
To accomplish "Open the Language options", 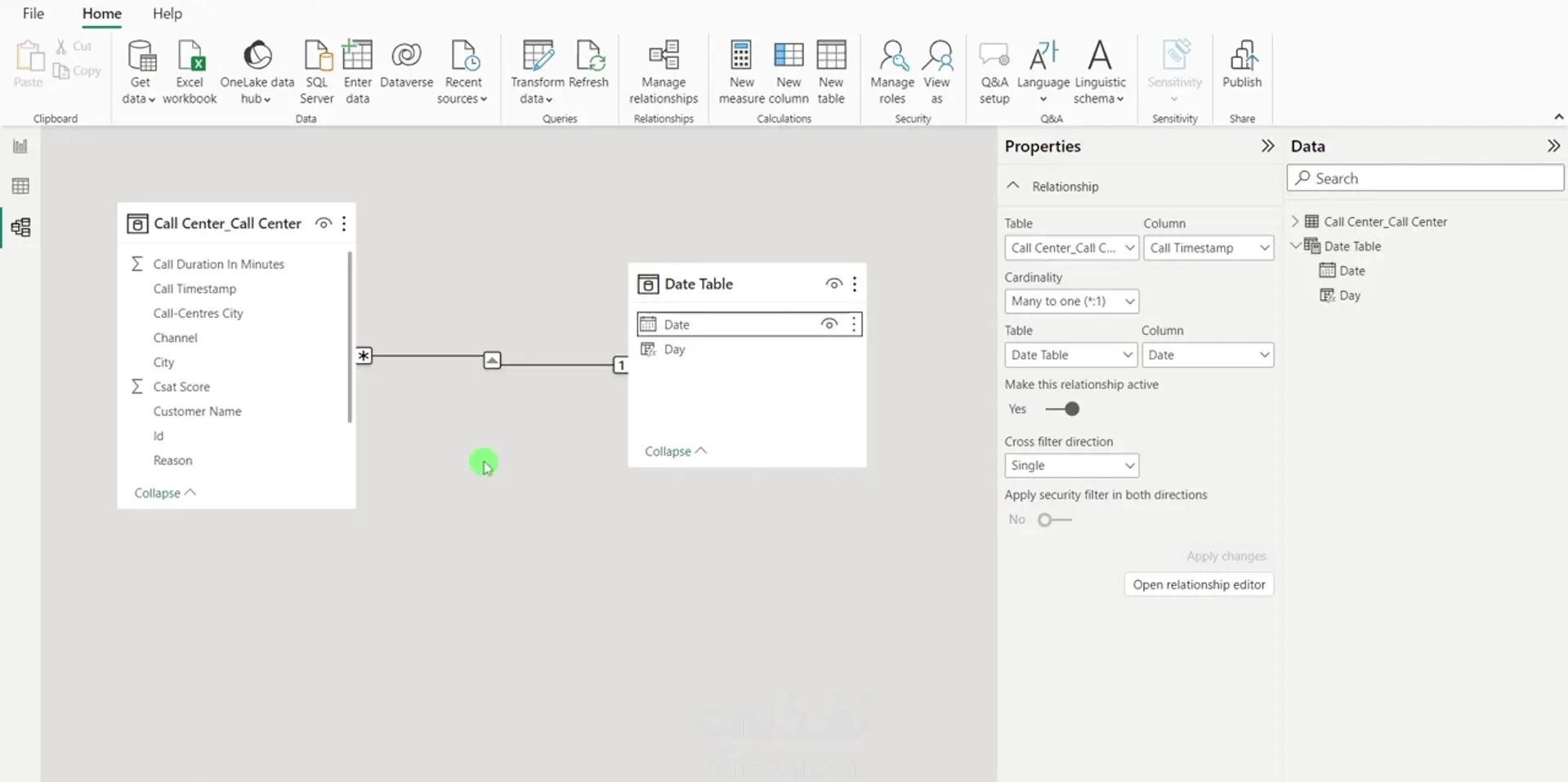I will (1043, 72).
